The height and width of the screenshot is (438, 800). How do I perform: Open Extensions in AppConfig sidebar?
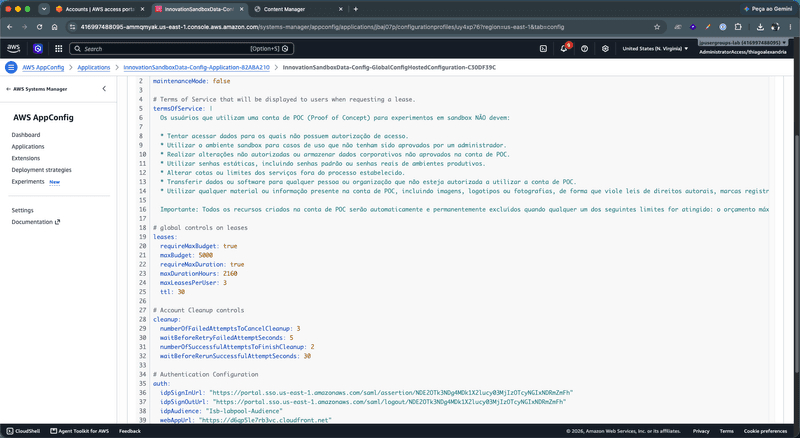click(x=26, y=158)
